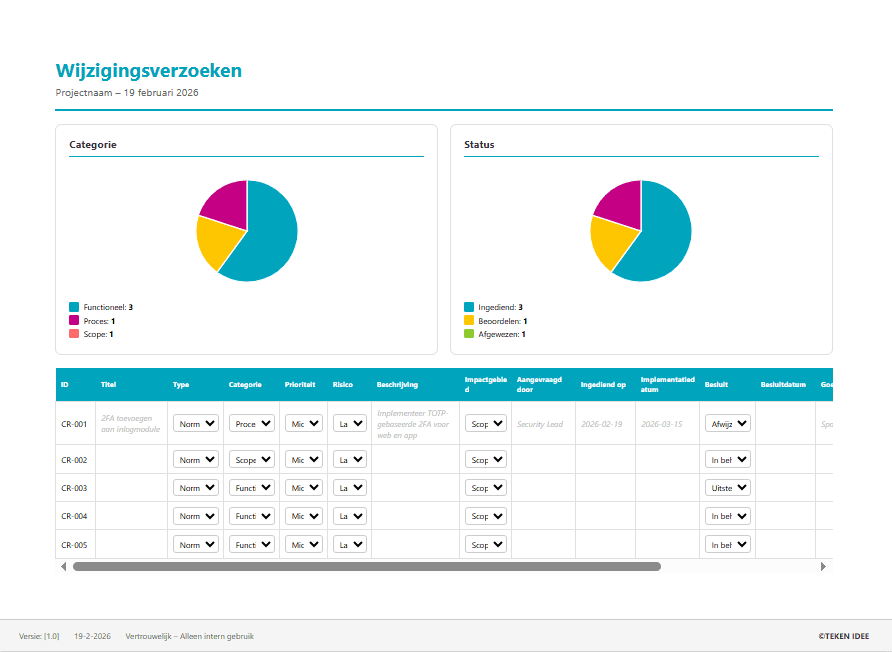Click the Ingediend legend swatch under Status
This screenshot has height=652, width=892.
pos(466,307)
